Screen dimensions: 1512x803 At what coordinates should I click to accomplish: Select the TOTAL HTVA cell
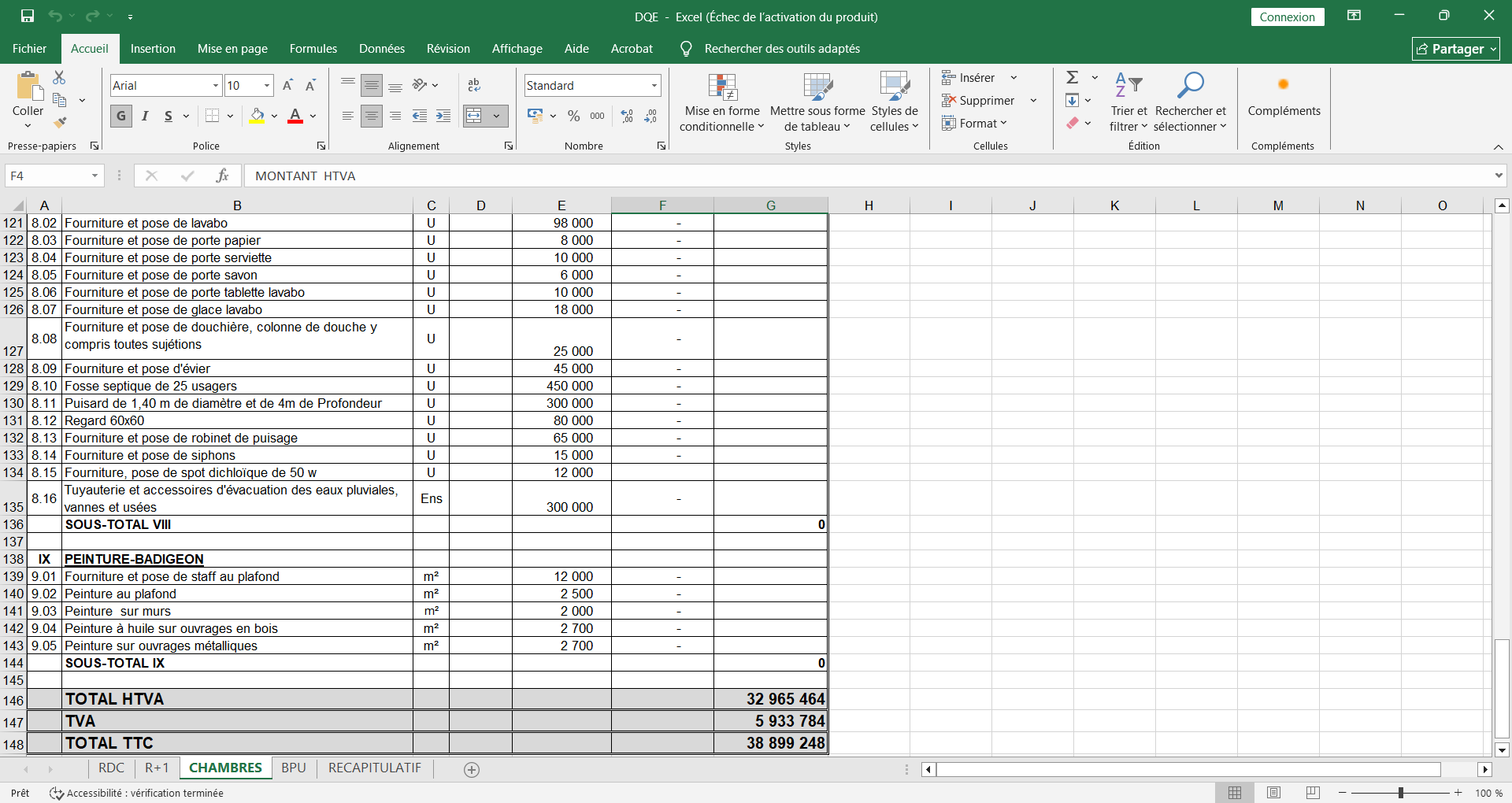(x=236, y=699)
